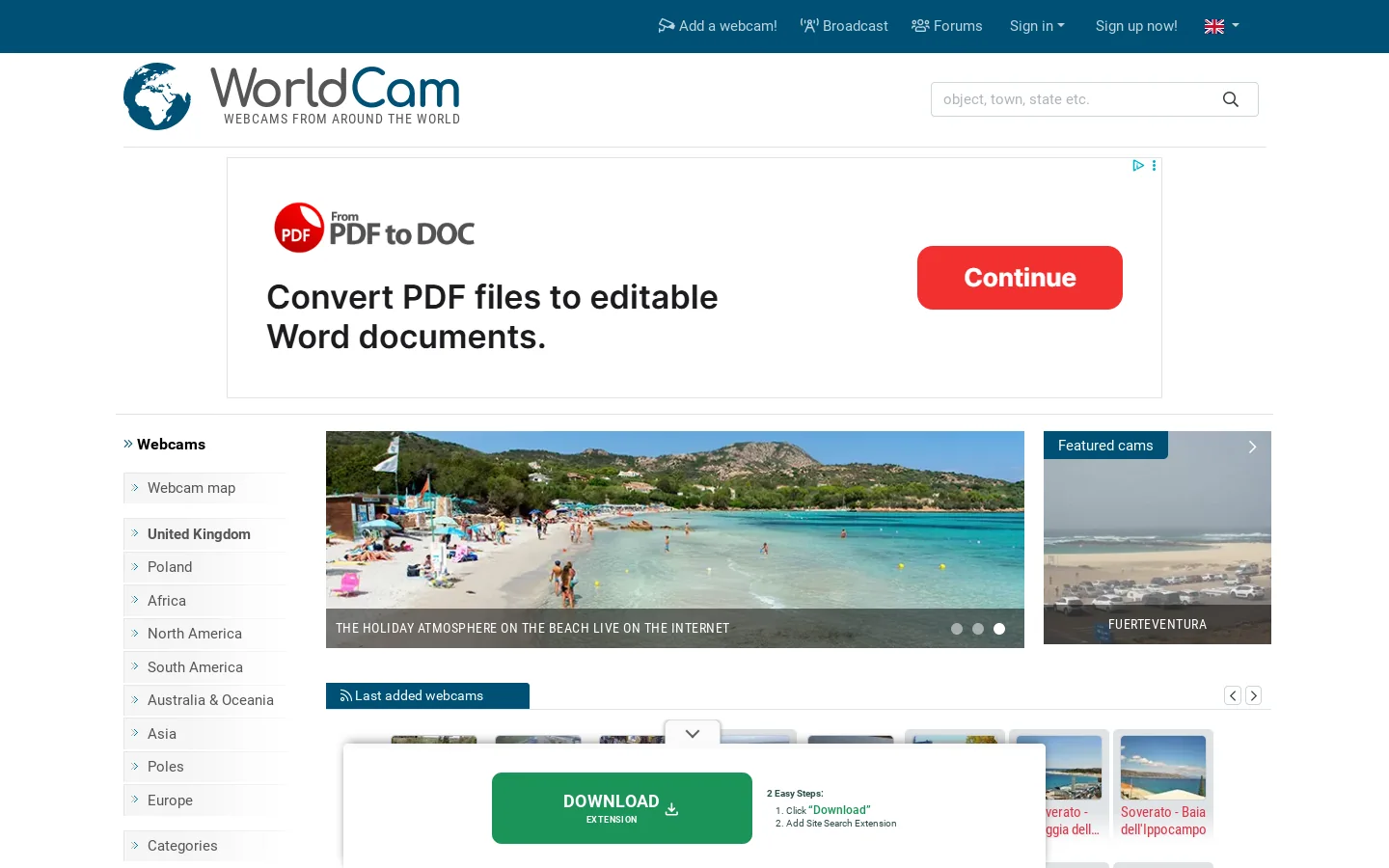This screenshot has height=868, width=1389.
Task: Open North America webcams
Action: coord(204,634)
